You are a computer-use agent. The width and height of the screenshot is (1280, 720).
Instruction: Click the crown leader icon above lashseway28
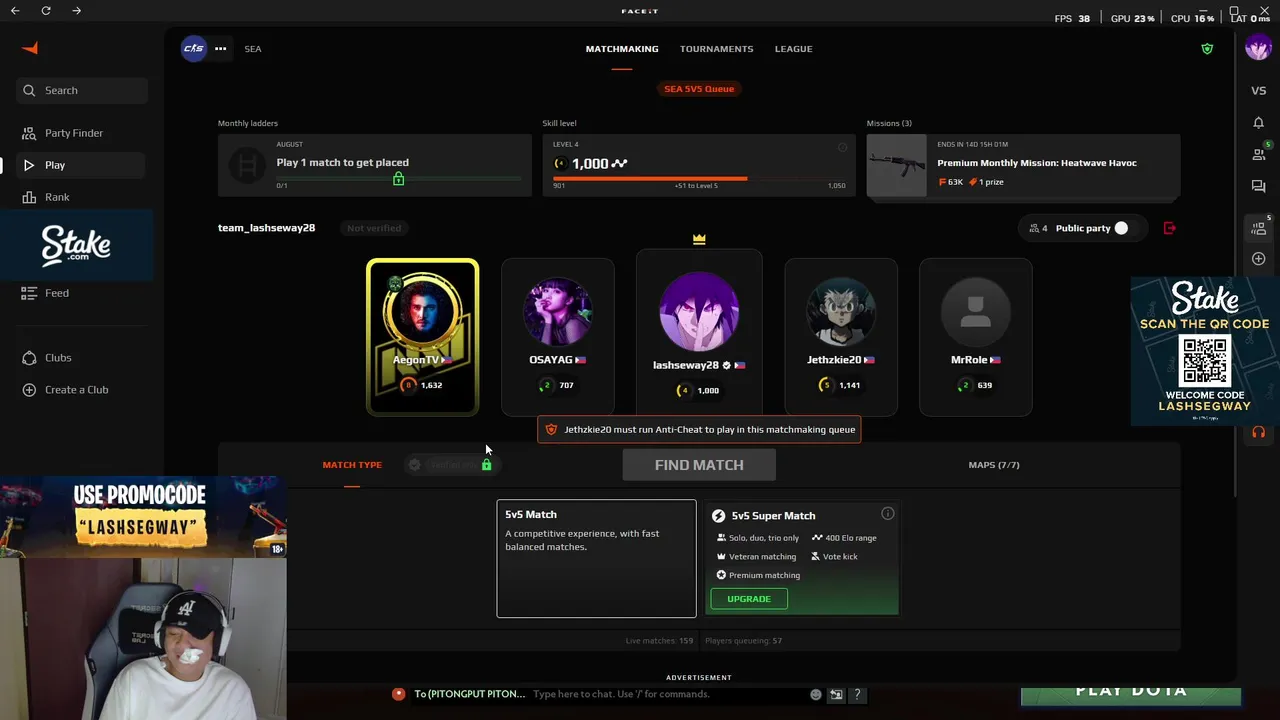699,239
